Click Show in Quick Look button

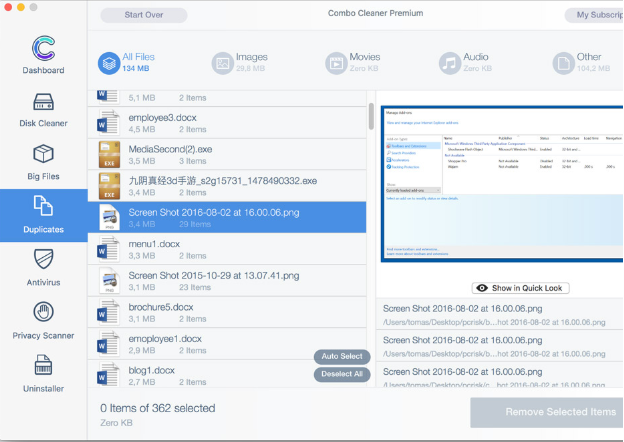coord(520,288)
